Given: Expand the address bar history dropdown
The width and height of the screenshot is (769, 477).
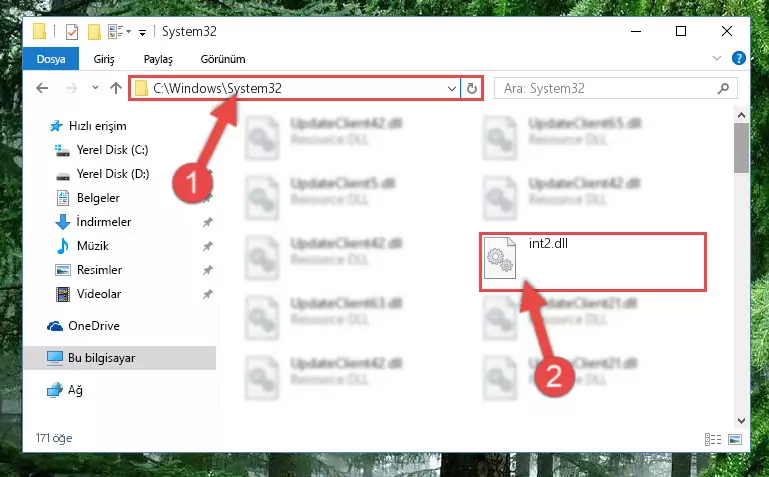Looking at the screenshot, I should pos(452,89).
